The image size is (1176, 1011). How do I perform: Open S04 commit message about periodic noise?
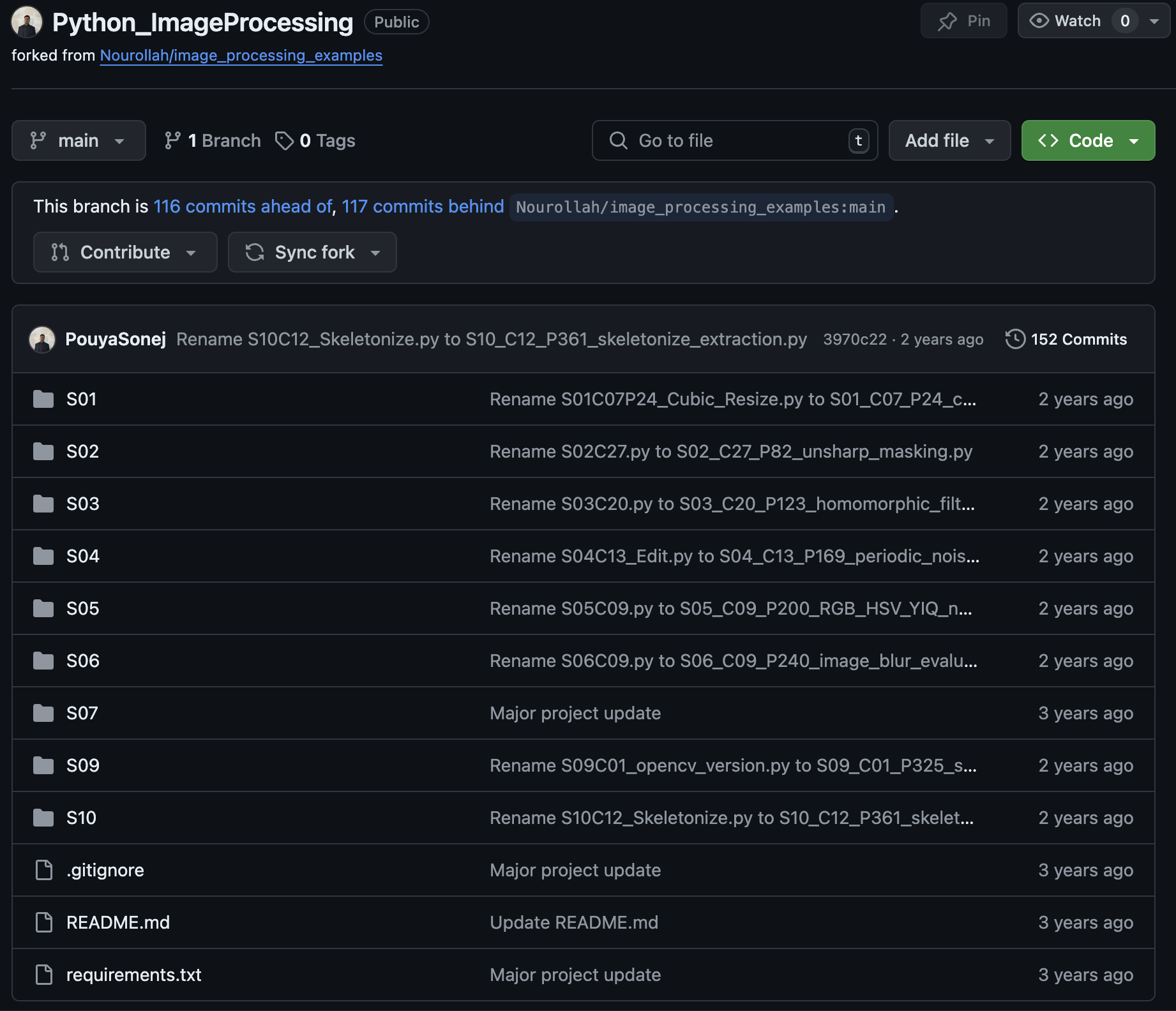click(x=734, y=556)
